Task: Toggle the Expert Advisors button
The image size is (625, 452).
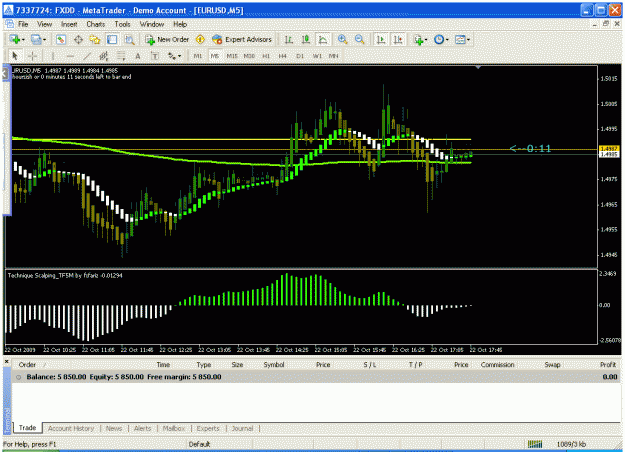Action: point(242,39)
